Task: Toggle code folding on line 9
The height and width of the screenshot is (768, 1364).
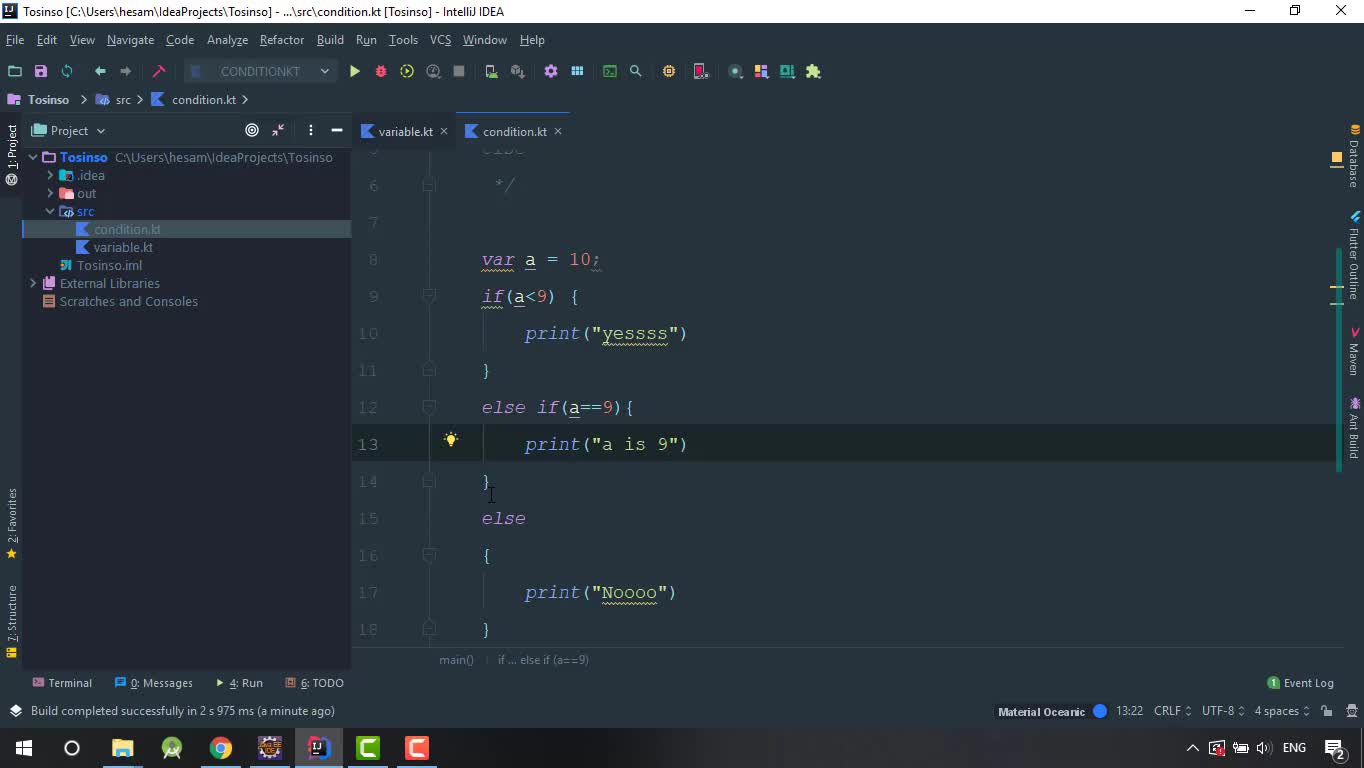Action: tap(429, 296)
